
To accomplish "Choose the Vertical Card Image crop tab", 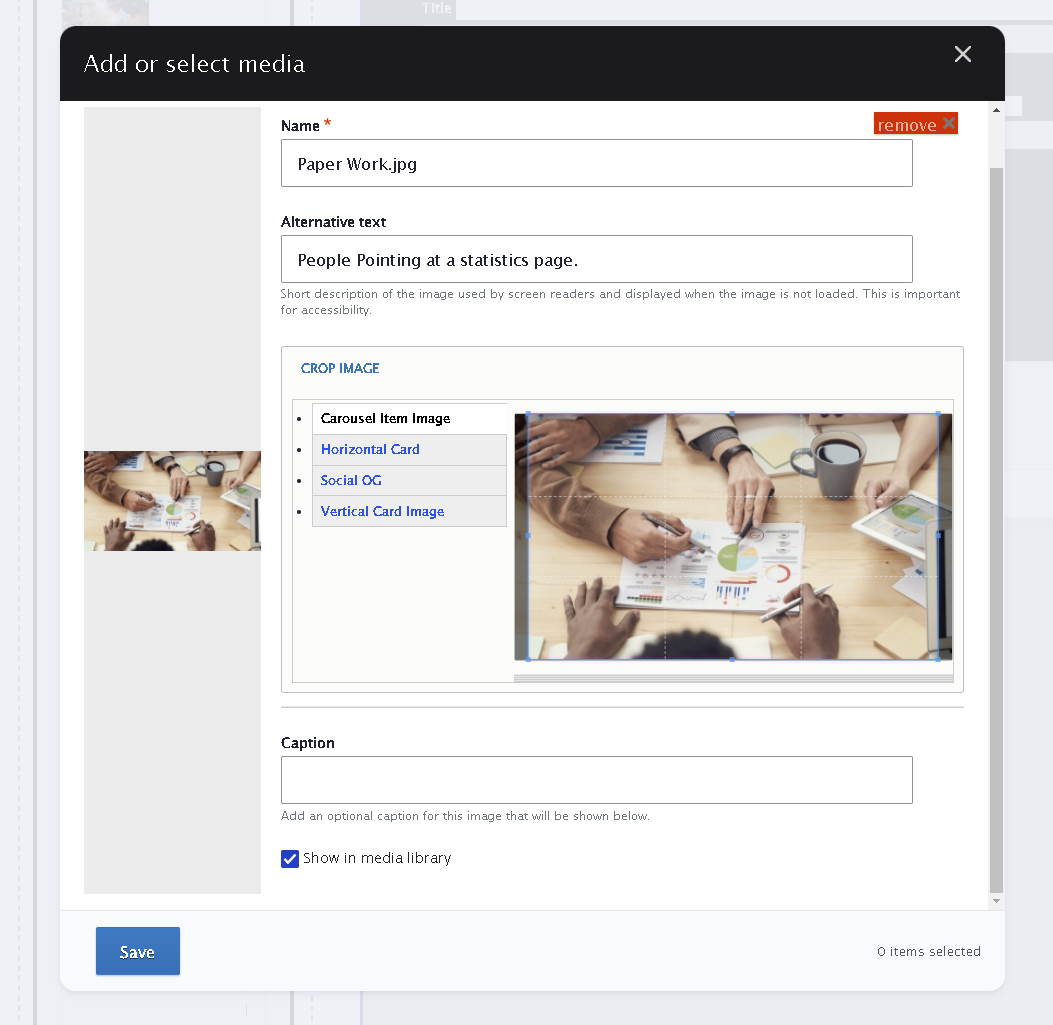I will click(409, 511).
